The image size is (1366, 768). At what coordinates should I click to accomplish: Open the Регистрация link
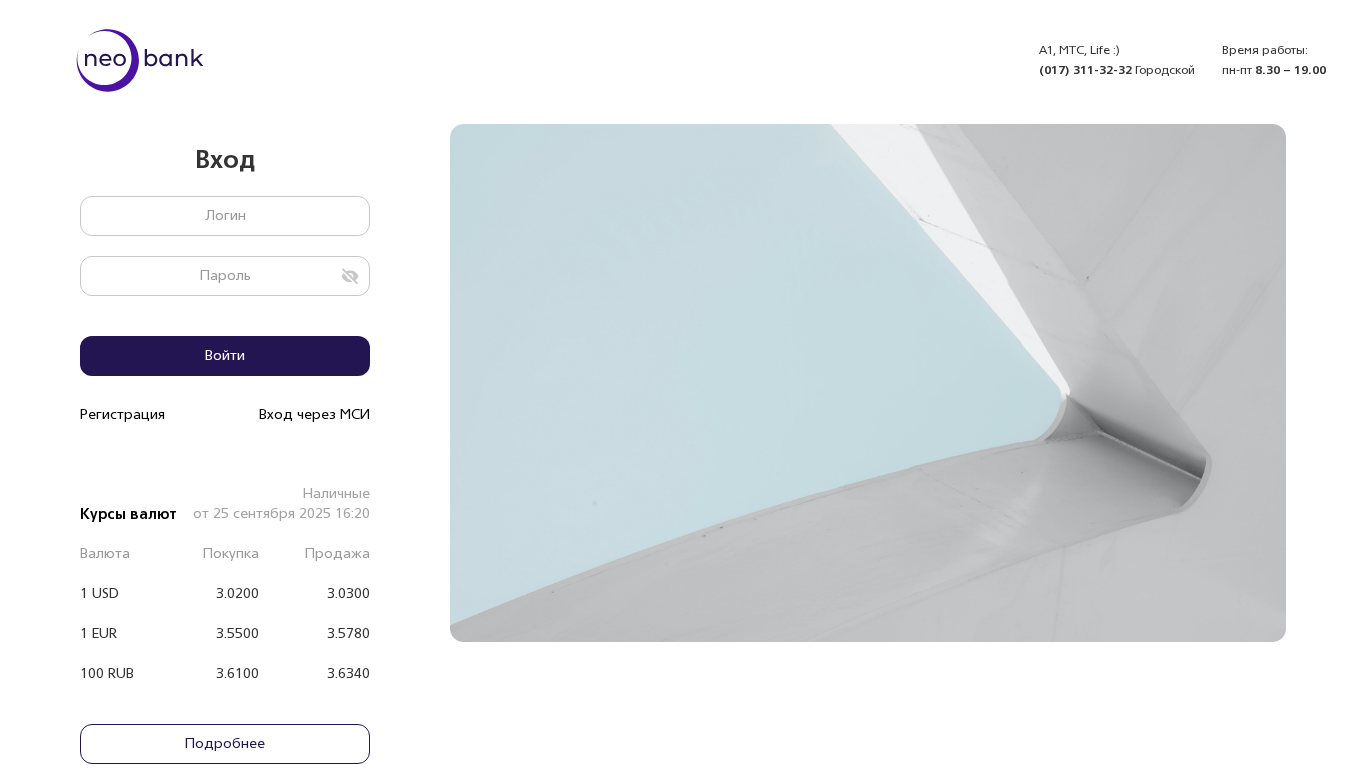(x=122, y=415)
